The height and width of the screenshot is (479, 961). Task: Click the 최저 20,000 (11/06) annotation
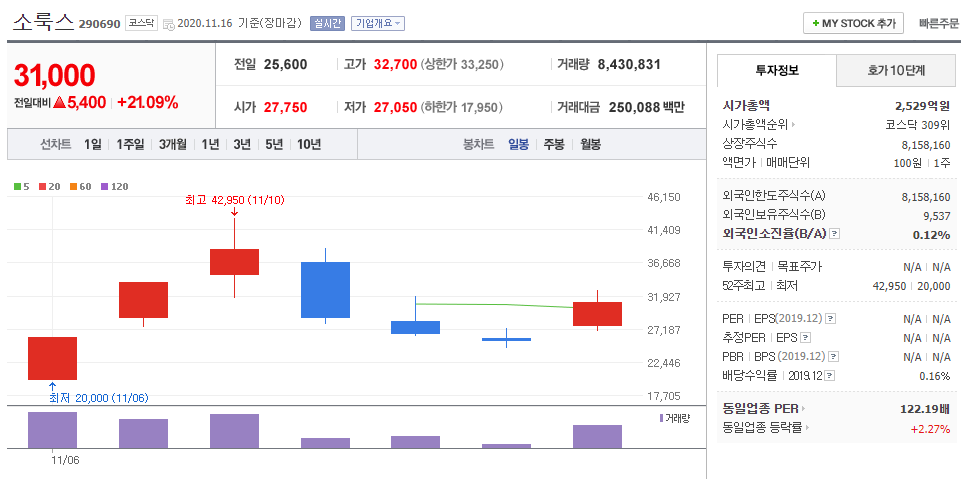(x=99, y=398)
